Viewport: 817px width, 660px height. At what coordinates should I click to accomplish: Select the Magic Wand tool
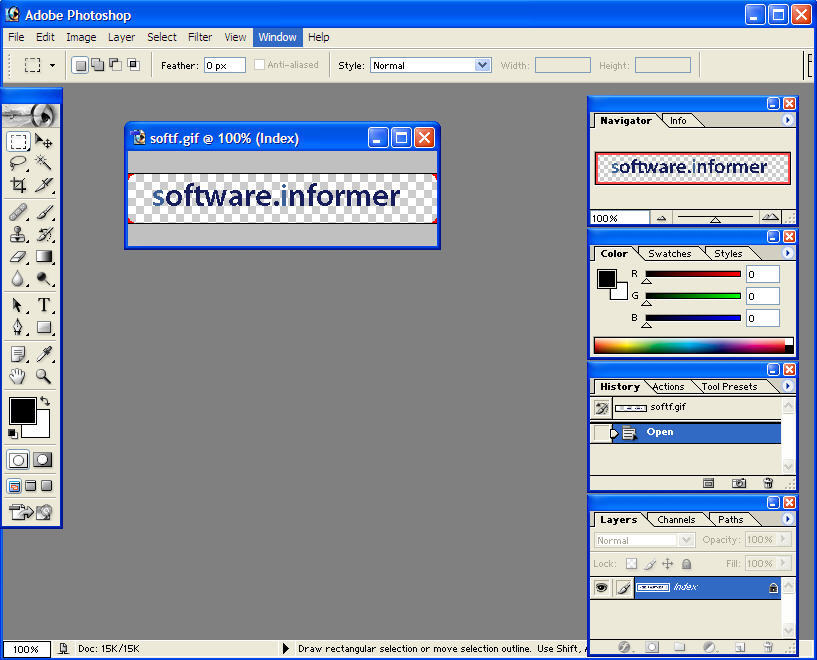point(44,163)
